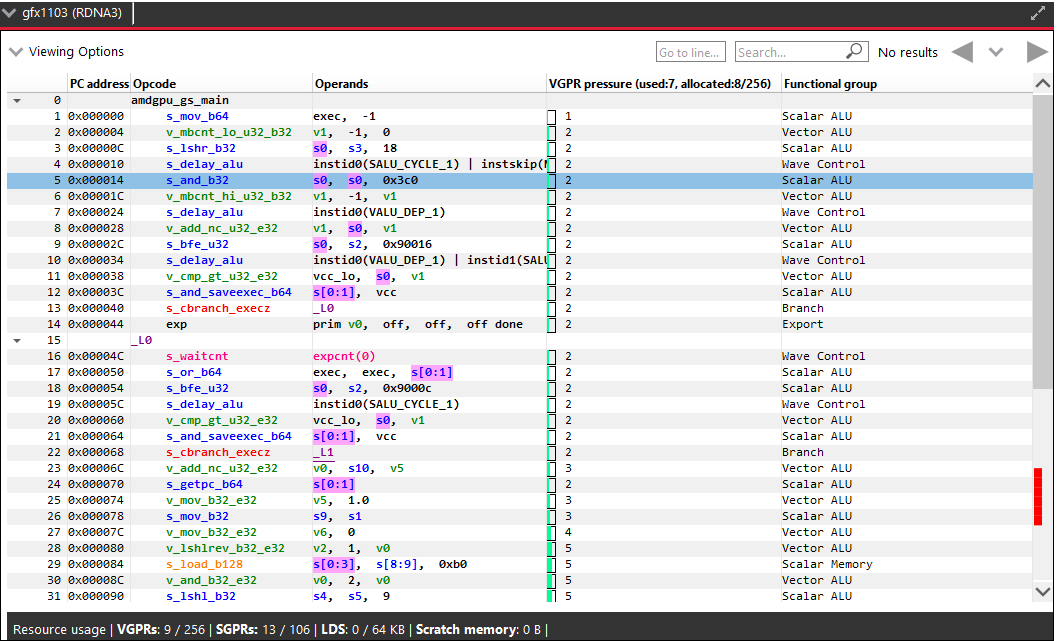Click inside the Search field

790,51
